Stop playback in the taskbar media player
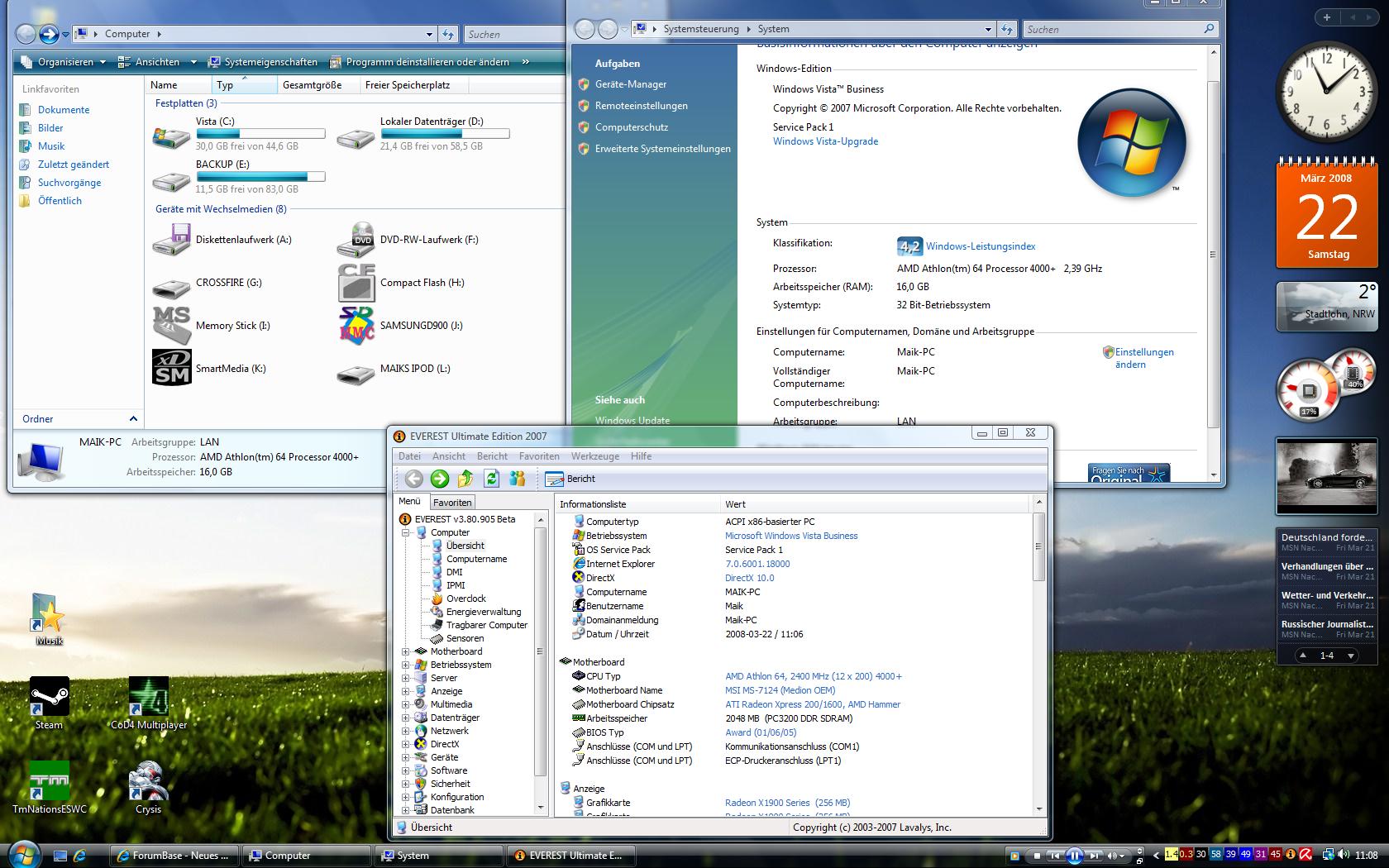The width and height of the screenshot is (1389, 868). 1037,856
